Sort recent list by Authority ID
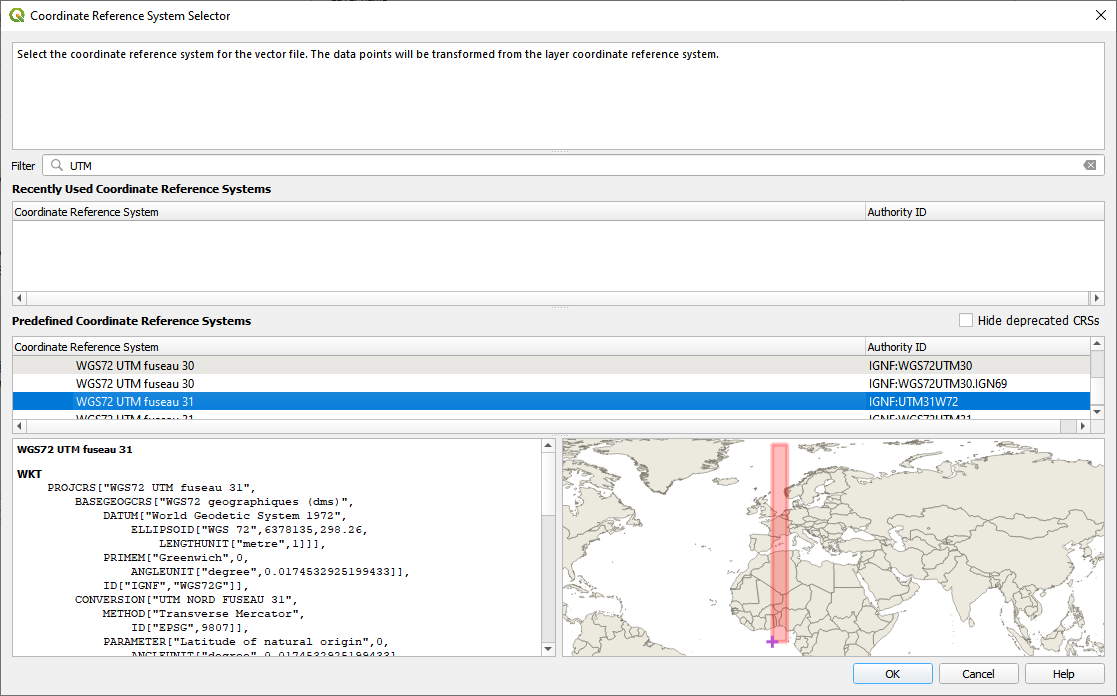 (x=984, y=212)
